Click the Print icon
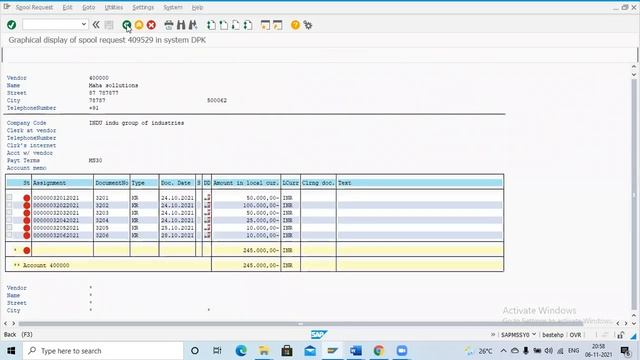The height and width of the screenshot is (360, 640). [x=169, y=25]
